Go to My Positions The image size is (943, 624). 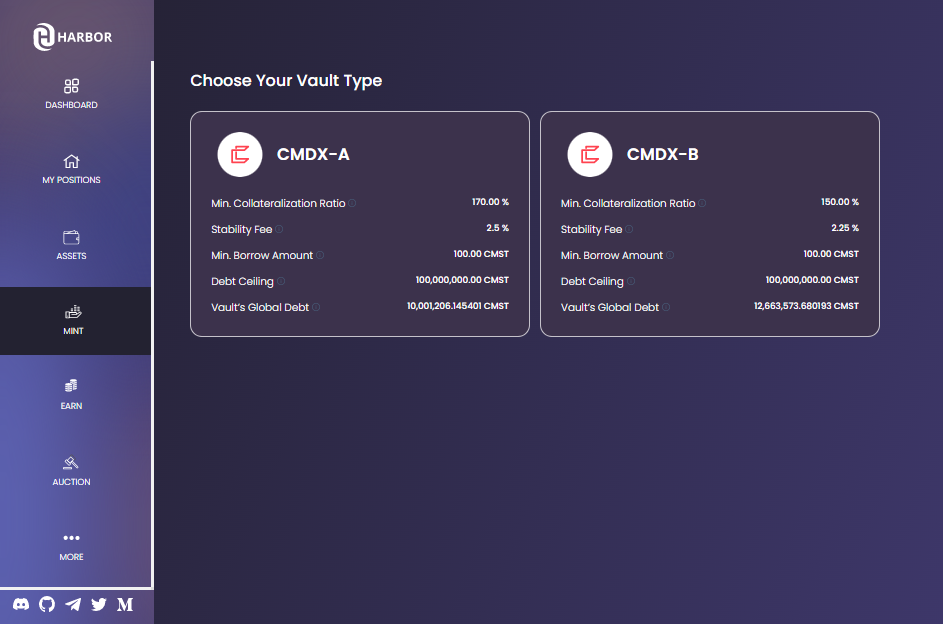click(x=72, y=169)
